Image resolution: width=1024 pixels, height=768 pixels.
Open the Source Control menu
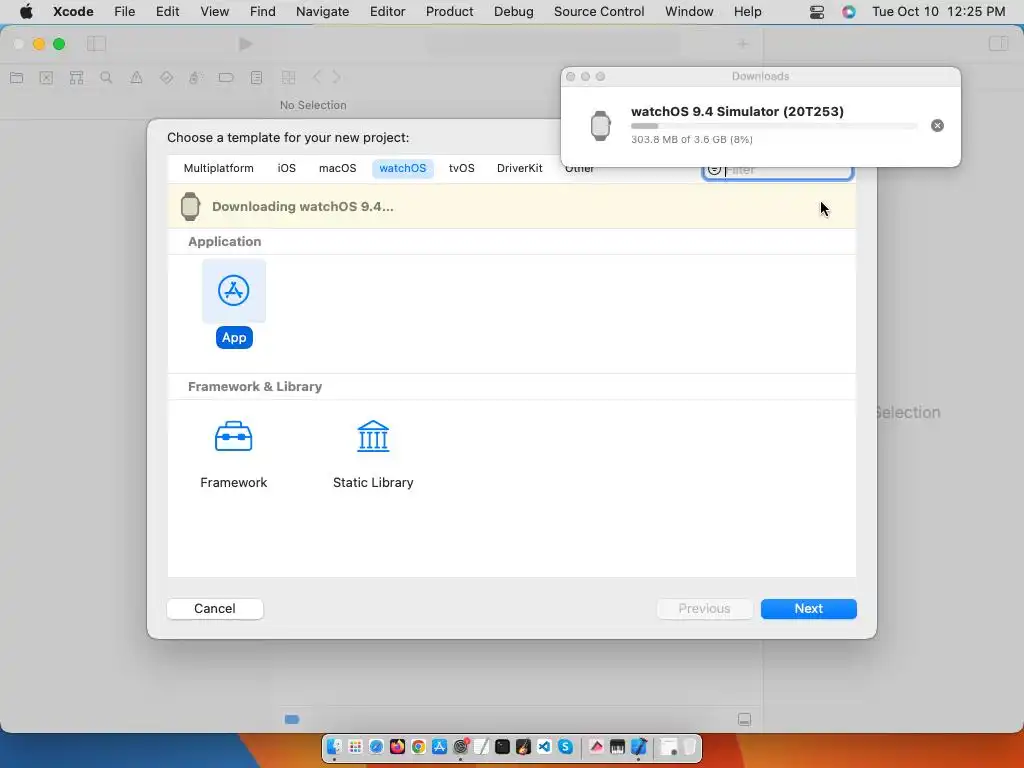[x=599, y=12]
